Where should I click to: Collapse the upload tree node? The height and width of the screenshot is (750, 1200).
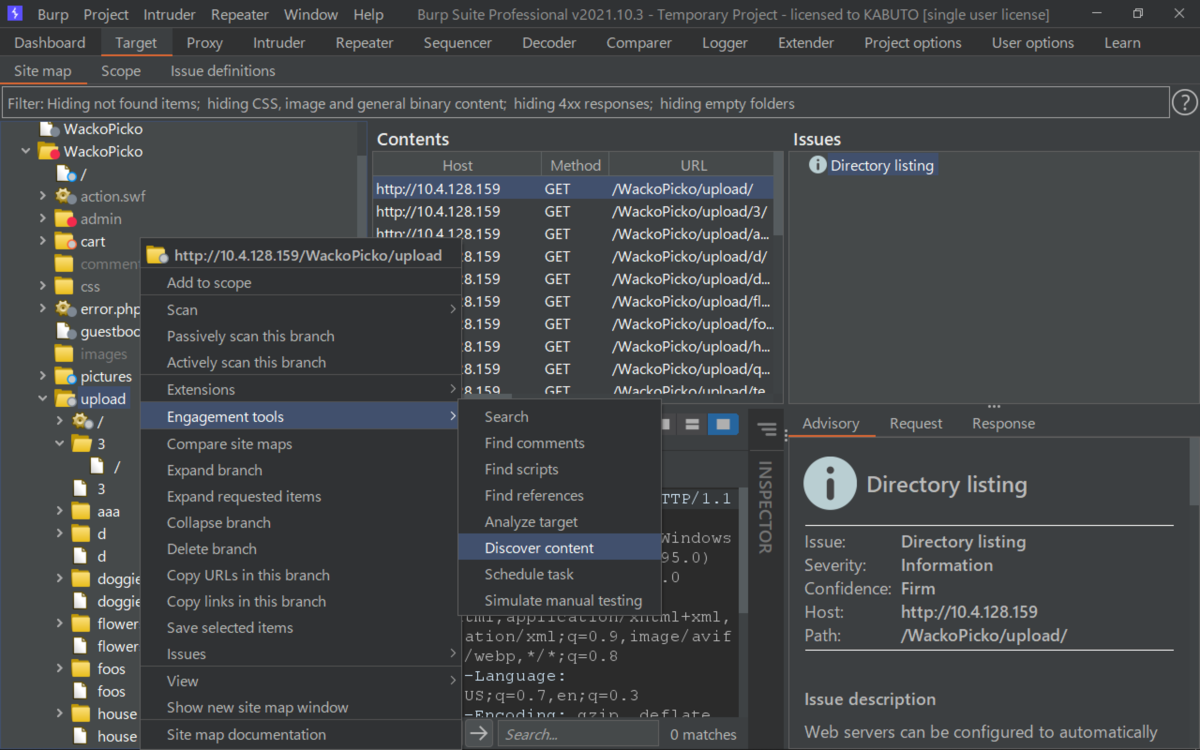(43, 399)
